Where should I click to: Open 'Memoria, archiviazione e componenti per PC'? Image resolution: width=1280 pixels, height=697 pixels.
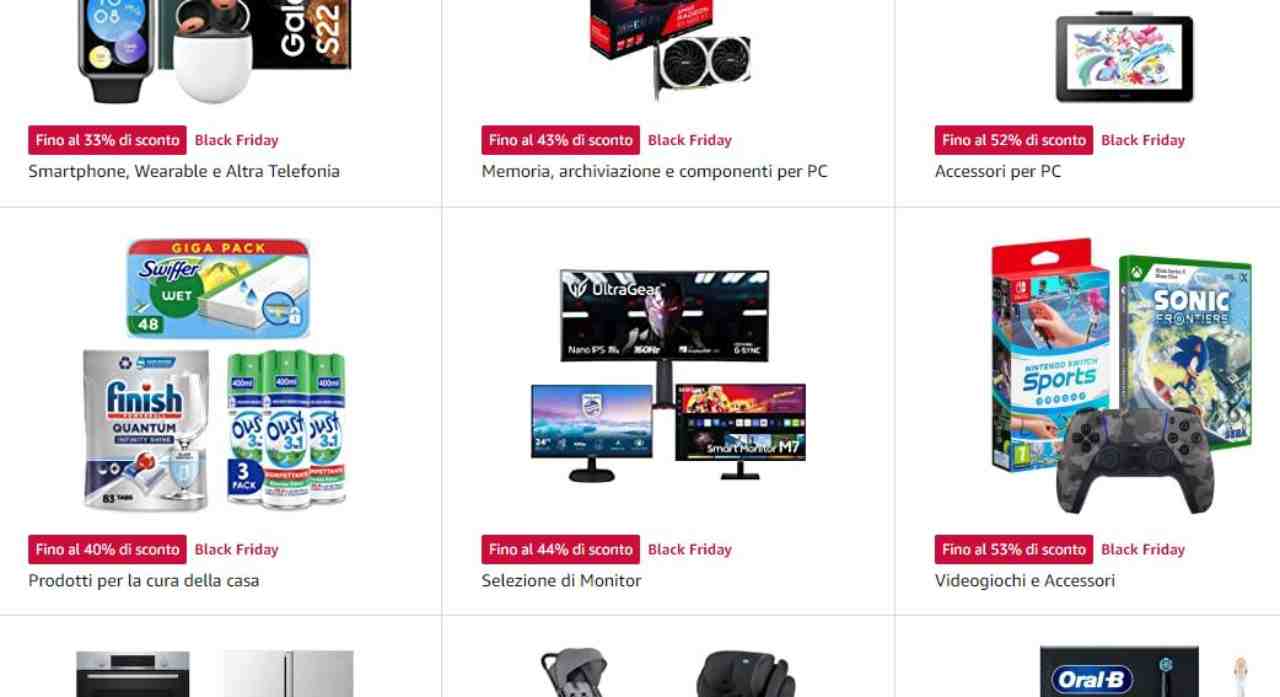pos(654,171)
